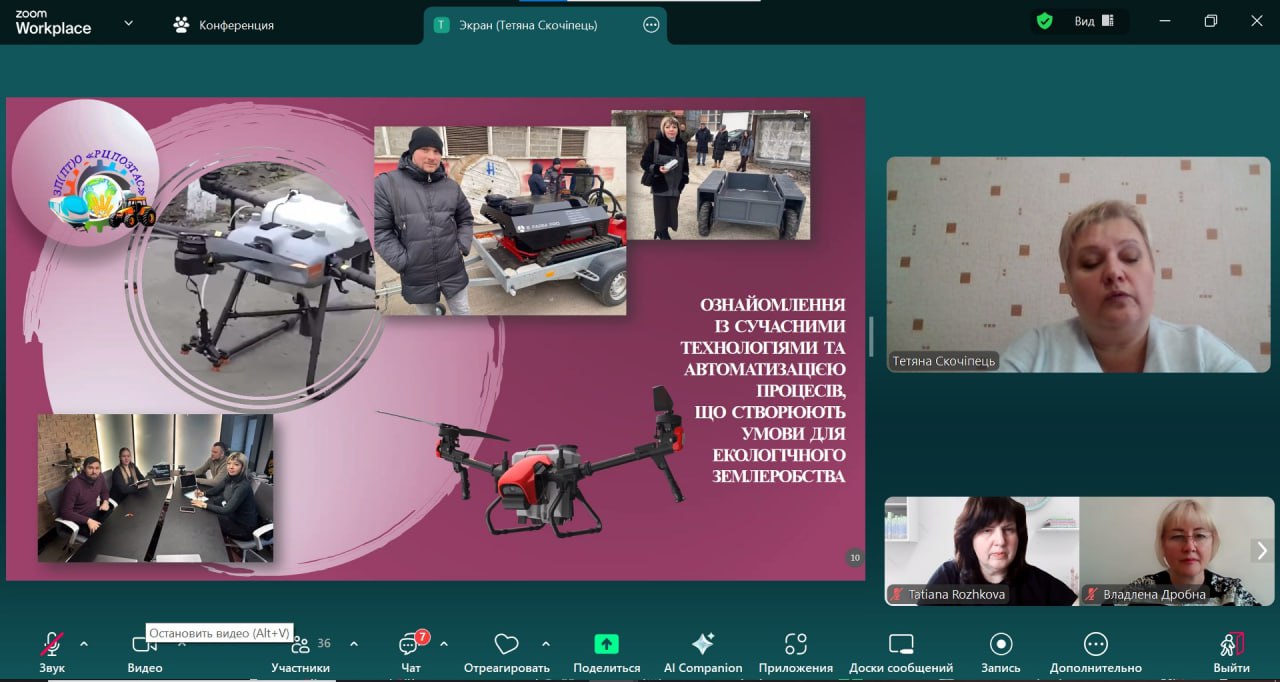Click the green encryption shield icon

click(1044, 21)
